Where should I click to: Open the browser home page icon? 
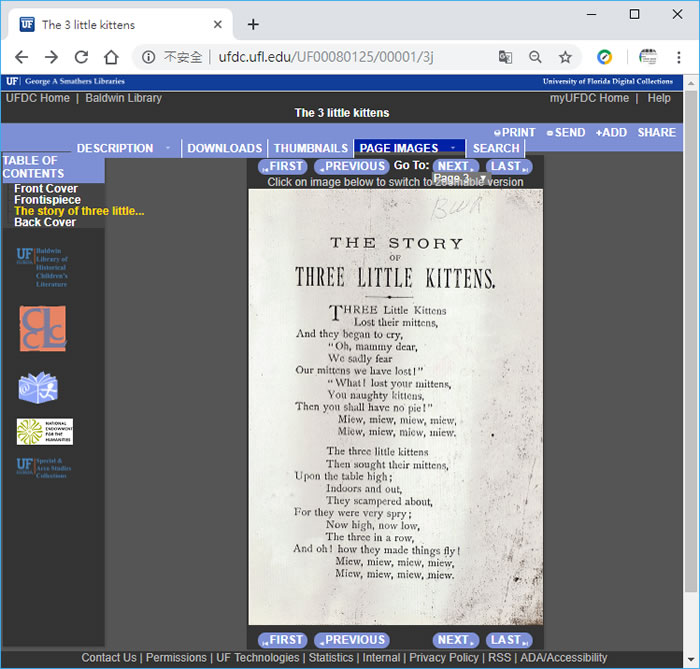point(111,57)
